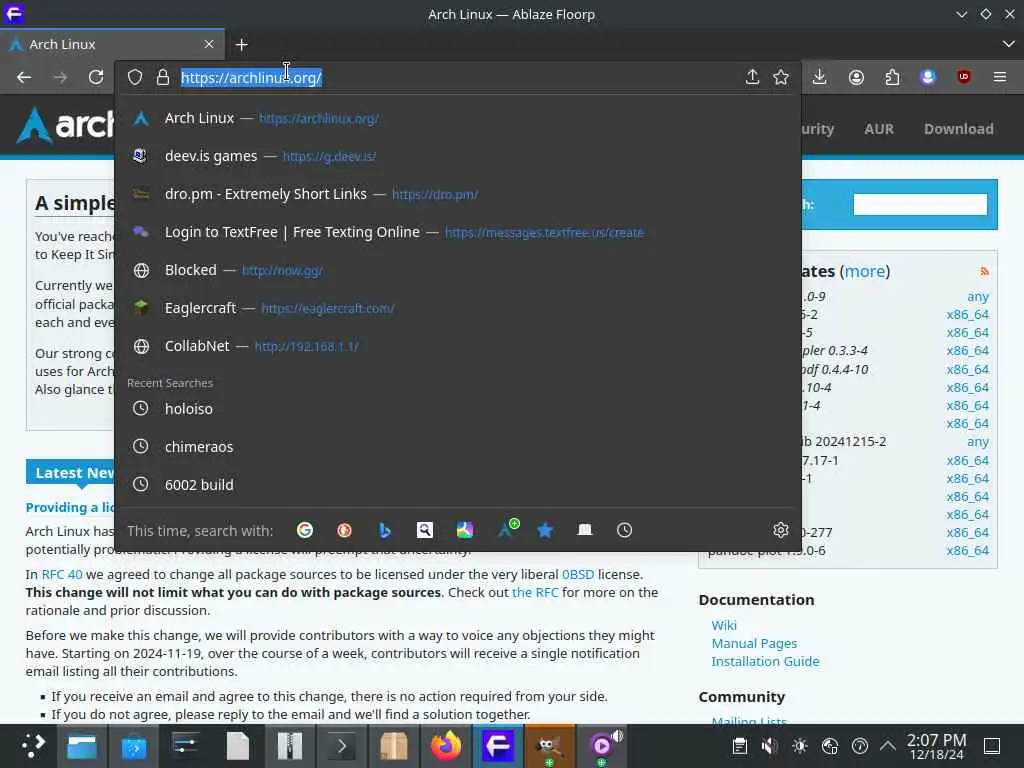Open search settings gear
Screen dimensions: 1024x768
click(x=781, y=530)
